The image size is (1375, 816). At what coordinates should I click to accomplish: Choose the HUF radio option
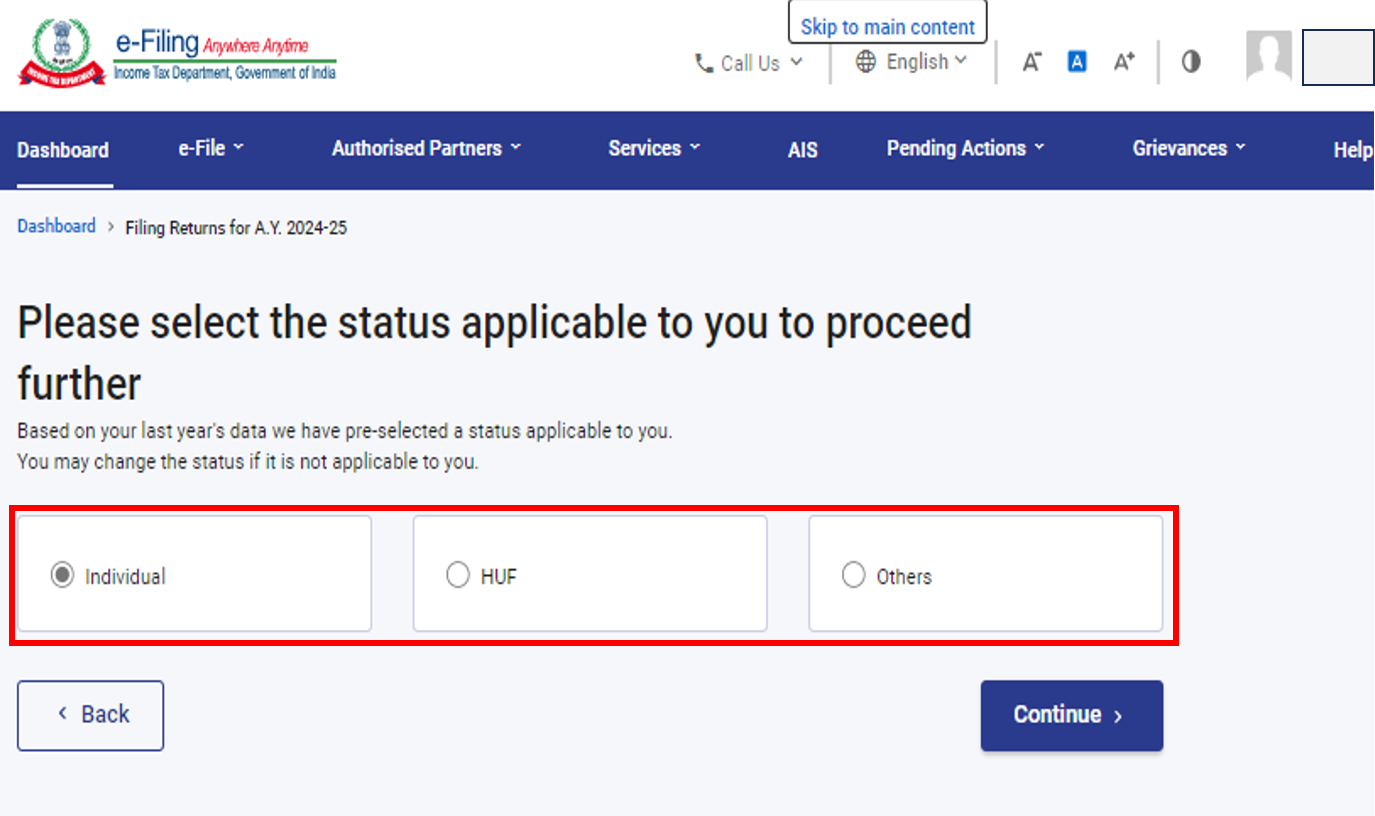point(458,576)
